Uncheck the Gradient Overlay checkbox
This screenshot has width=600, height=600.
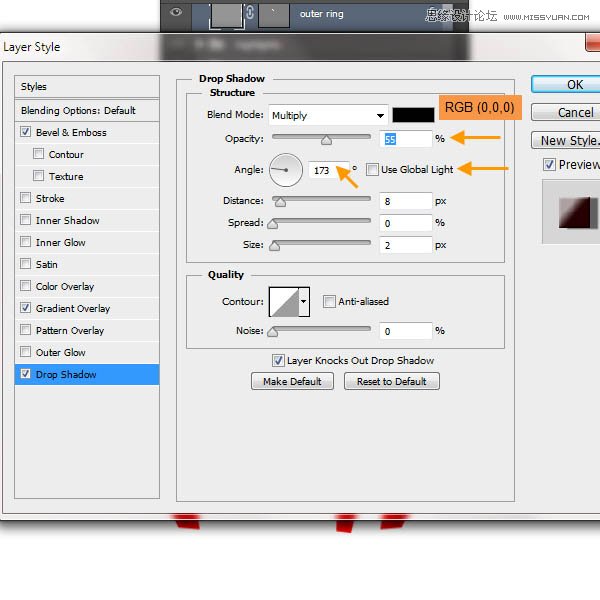(x=26, y=308)
